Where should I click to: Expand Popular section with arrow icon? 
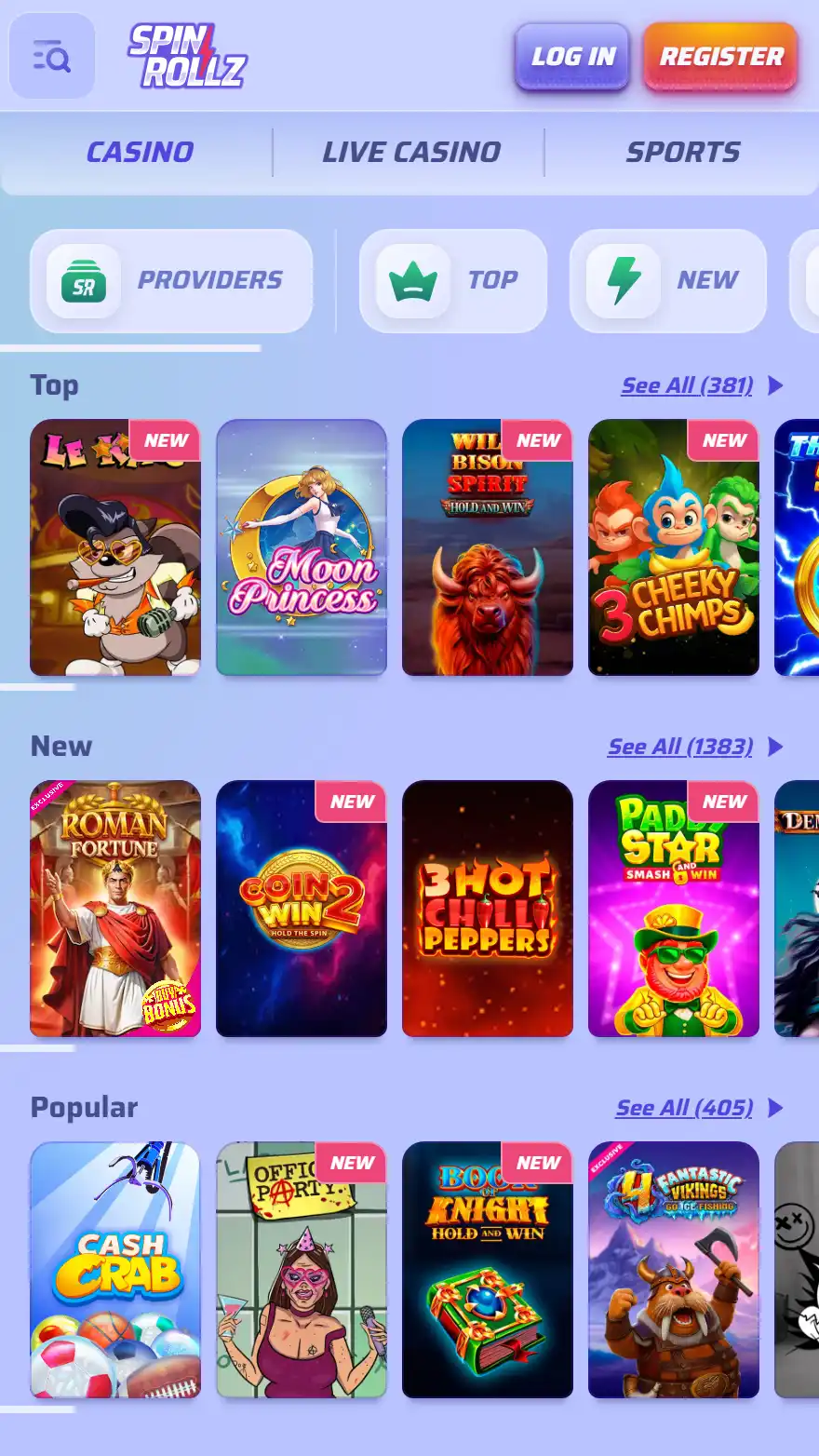[x=775, y=1108]
